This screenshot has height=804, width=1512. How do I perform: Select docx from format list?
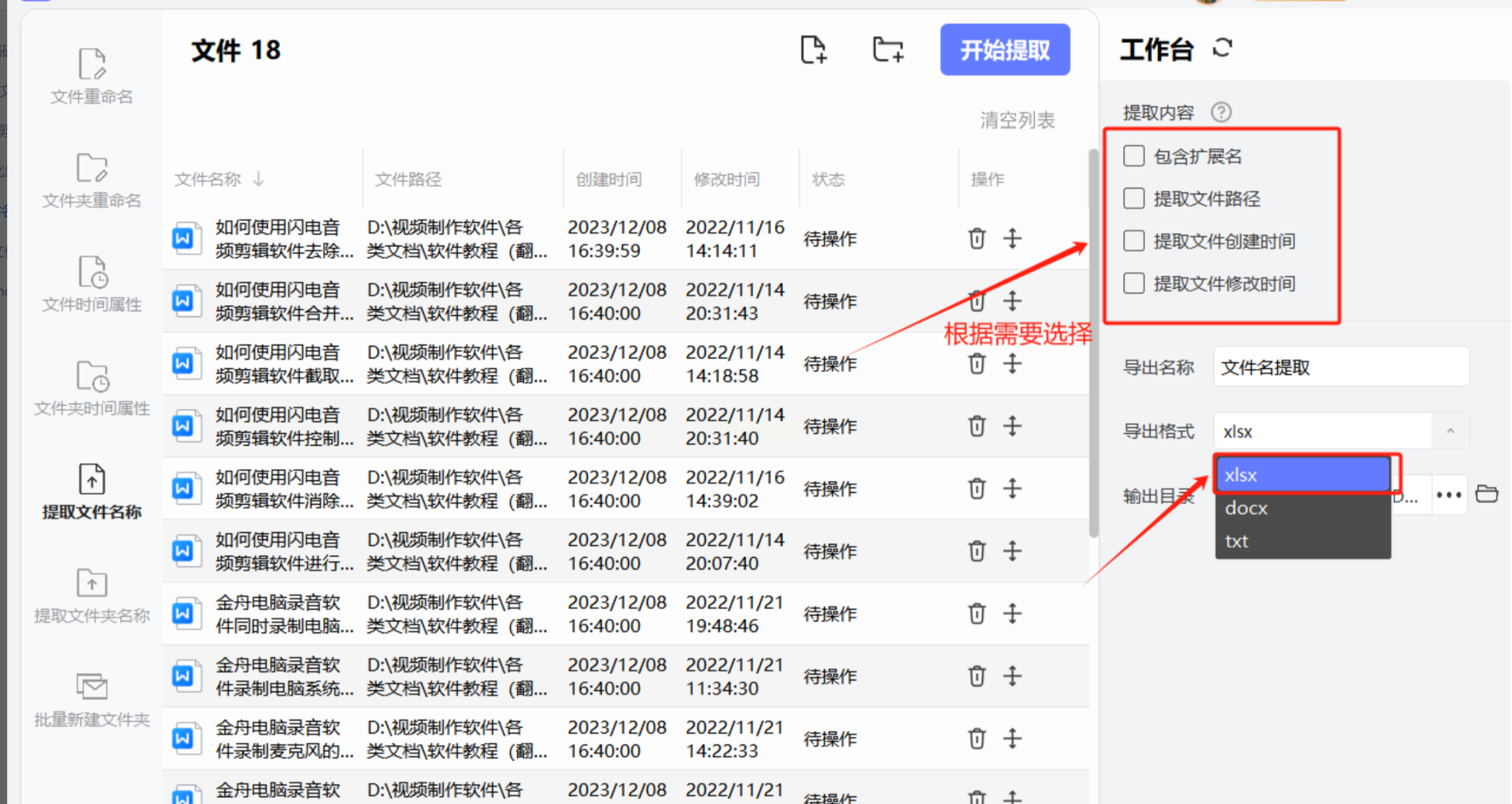[x=1302, y=508]
